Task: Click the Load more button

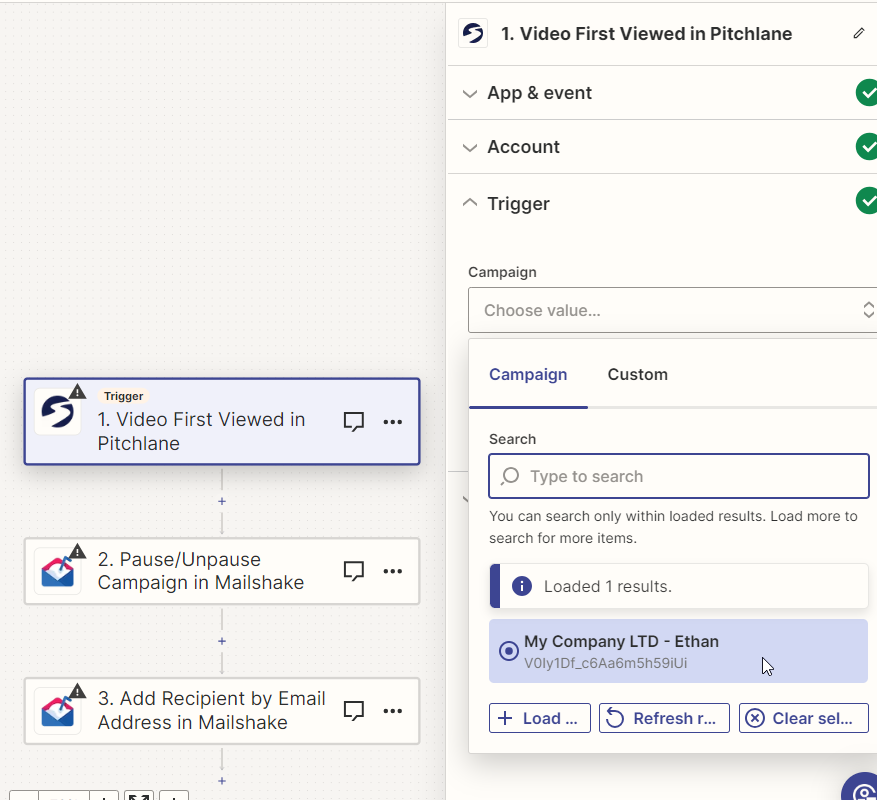Action: 540,718
